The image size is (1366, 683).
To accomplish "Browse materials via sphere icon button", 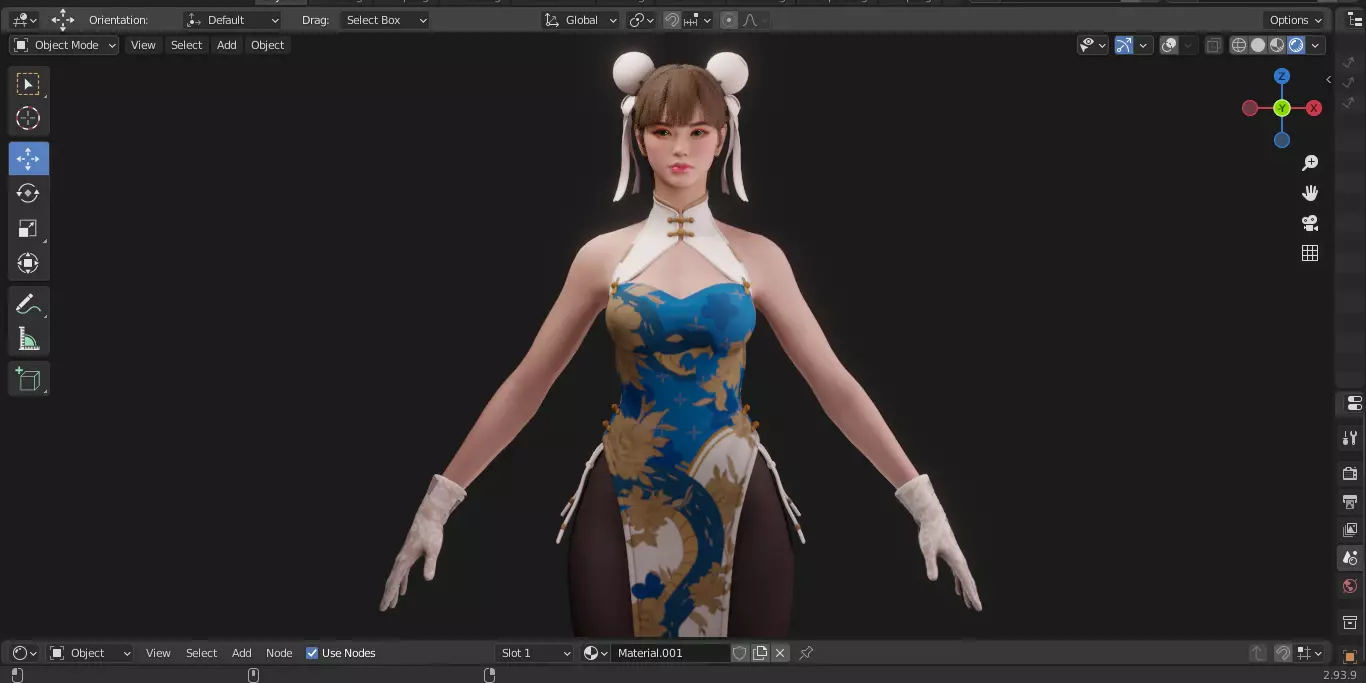I will pyautogui.click(x=595, y=653).
